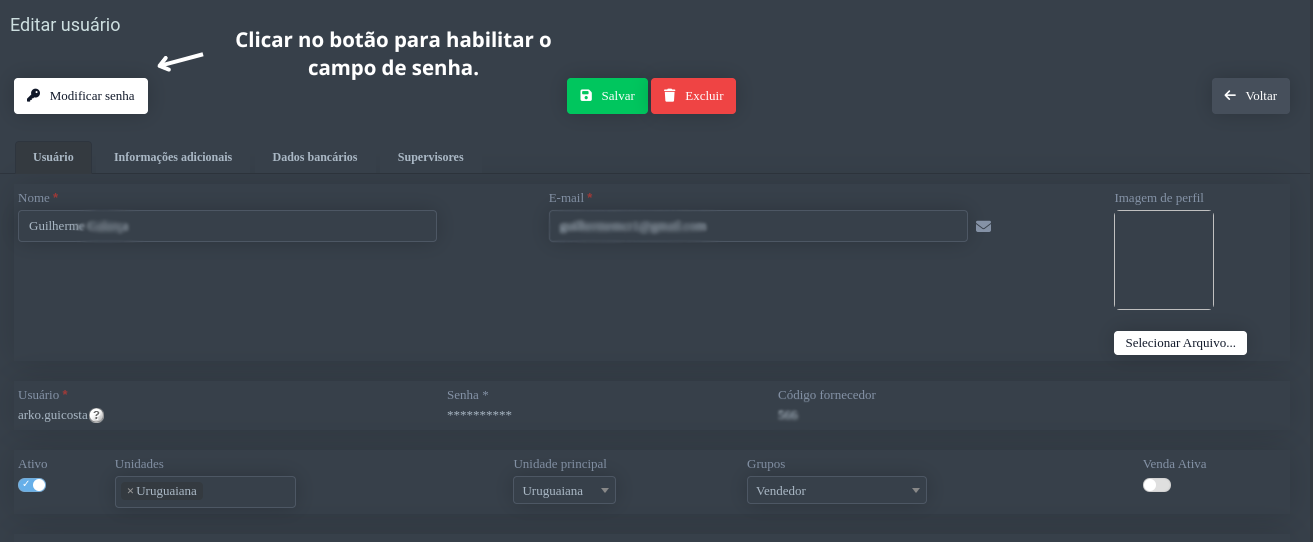
Task: Enable the Venda Ativa toggle
Action: click(x=1156, y=485)
